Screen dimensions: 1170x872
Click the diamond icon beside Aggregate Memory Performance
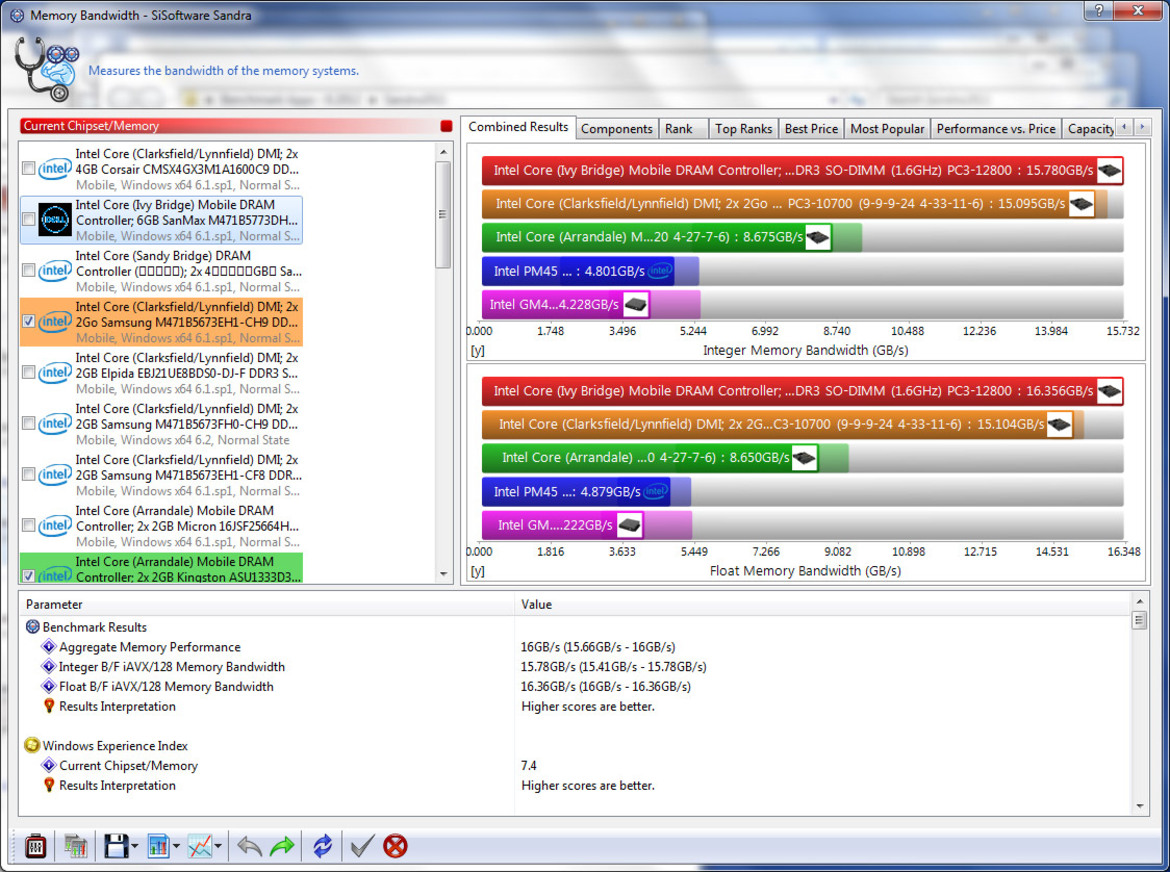[x=49, y=647]
